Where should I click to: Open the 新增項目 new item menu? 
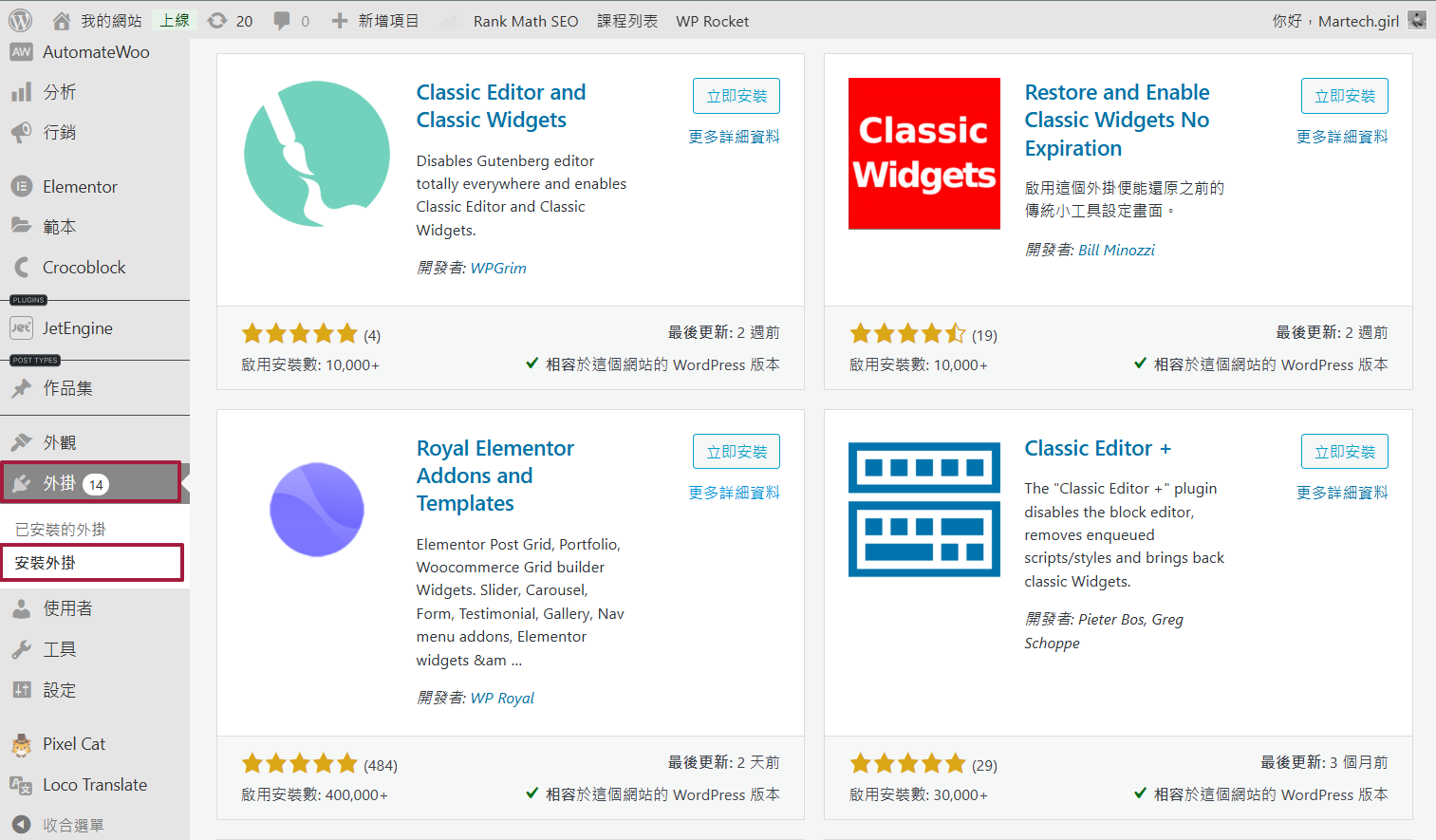pyautogui.click(x=376, y=21)
